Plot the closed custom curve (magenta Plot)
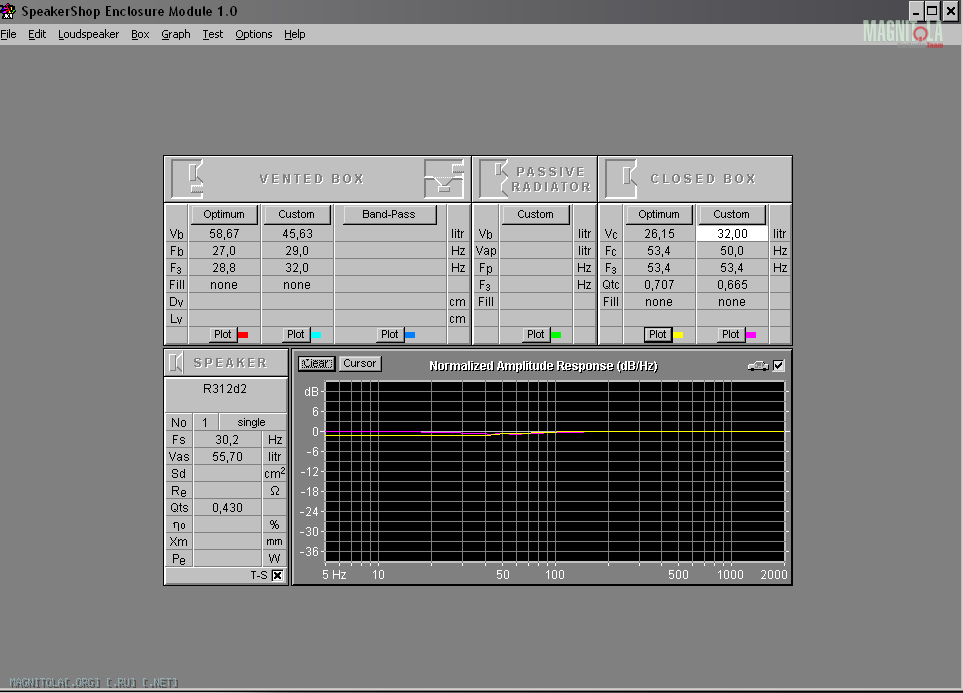The width and height of the screenshot is (963, 693). (731, 334)
